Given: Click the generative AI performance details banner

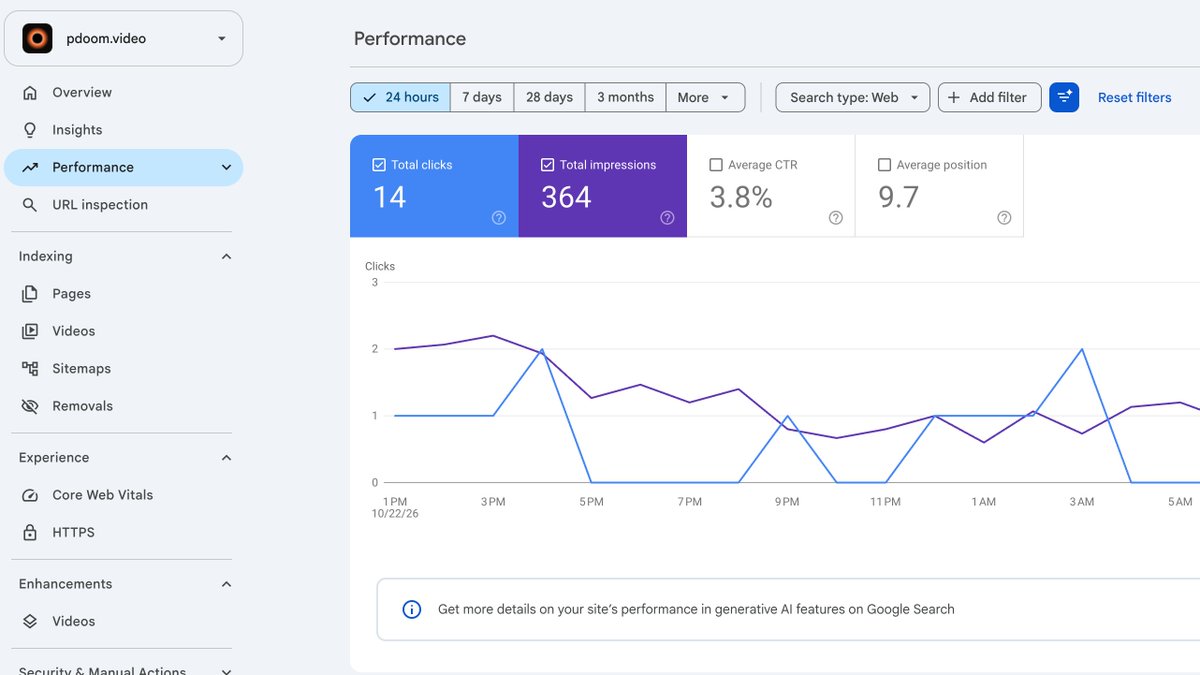Looking at the screenshot, I should pos(788,609).
